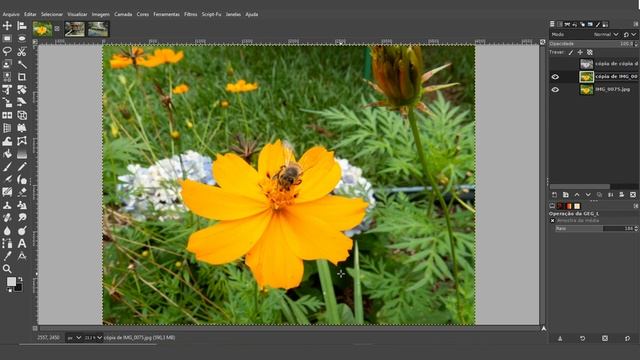
Task: Show the hidden 'cópia de cópia' layer
Action: [555, 64]
